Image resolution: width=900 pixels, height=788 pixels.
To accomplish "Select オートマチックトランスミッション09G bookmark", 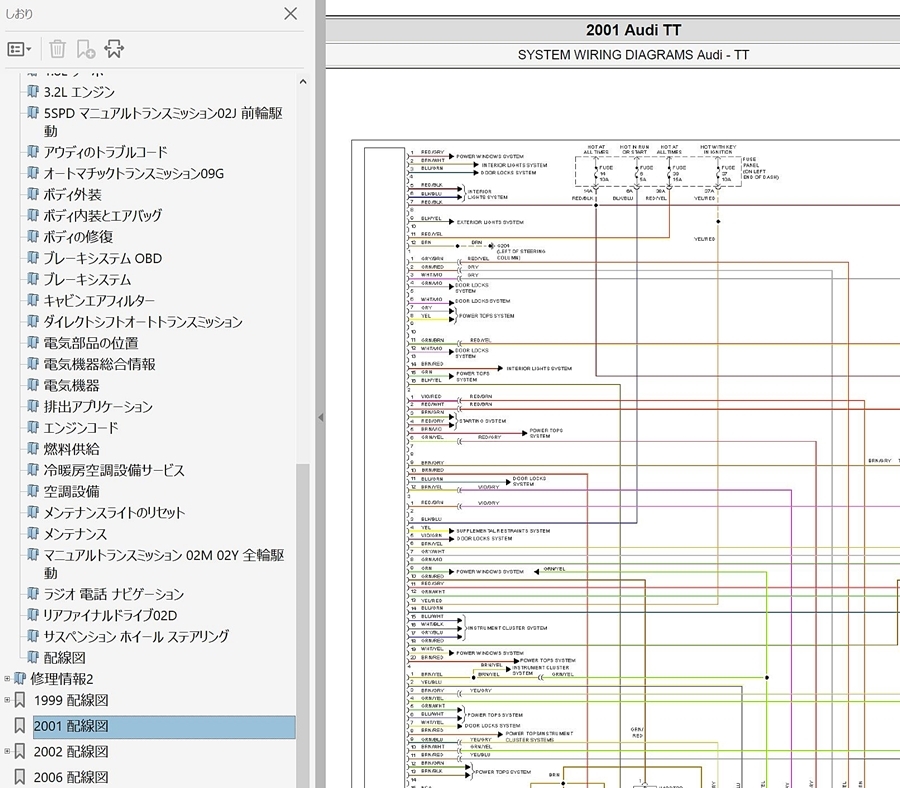I will pyautogui.click(x=134, y=173).
